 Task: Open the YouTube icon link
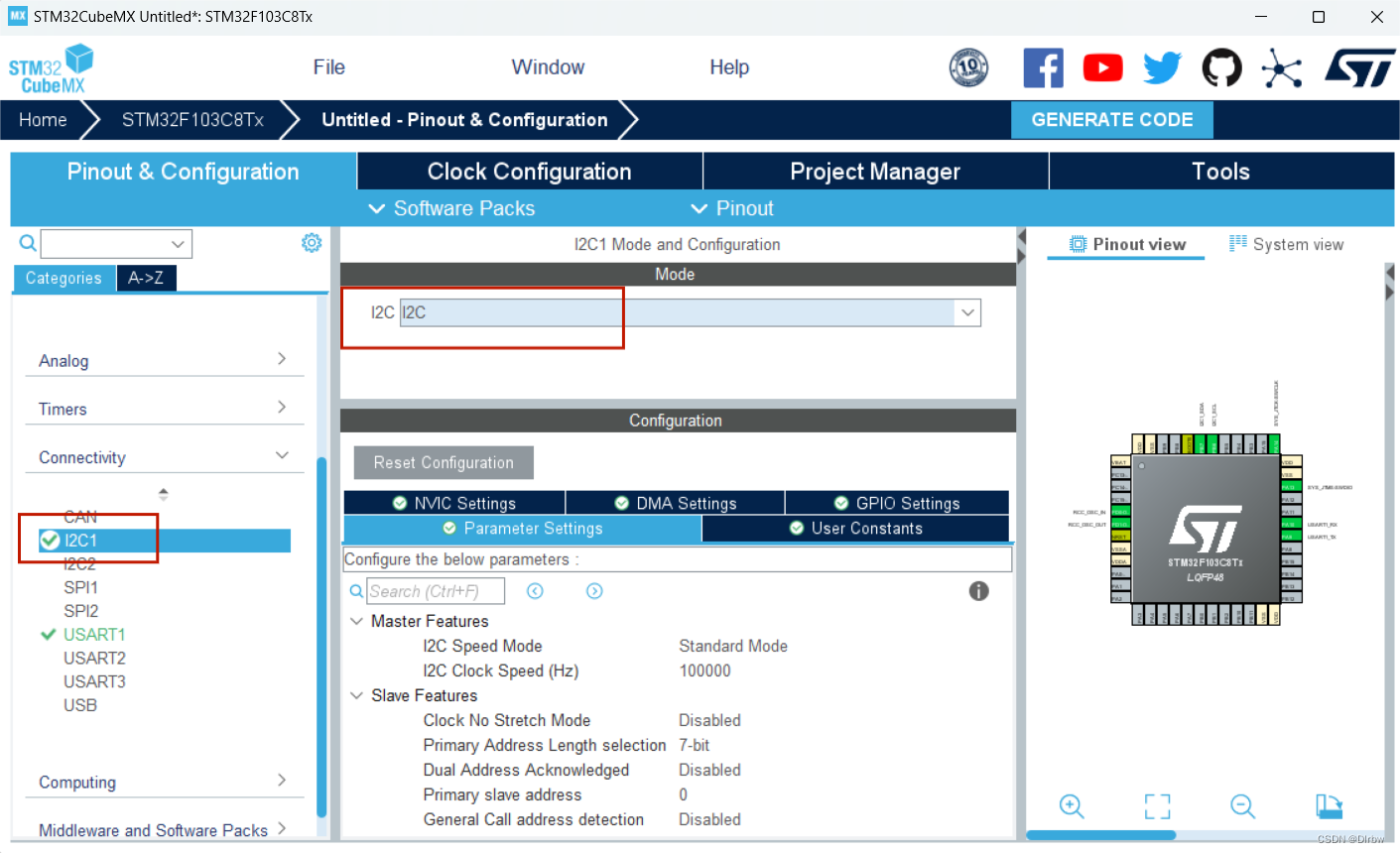[x=1102, y=67]
